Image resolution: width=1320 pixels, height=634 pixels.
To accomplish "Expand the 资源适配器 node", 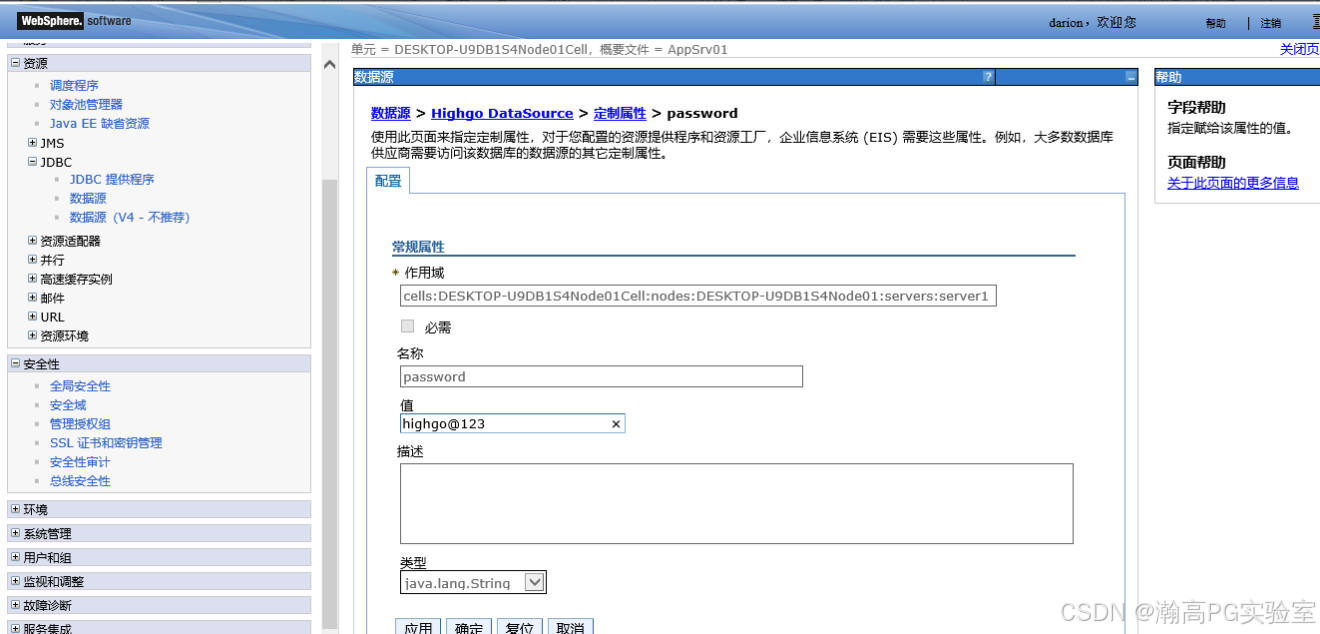I will [32, 240].
